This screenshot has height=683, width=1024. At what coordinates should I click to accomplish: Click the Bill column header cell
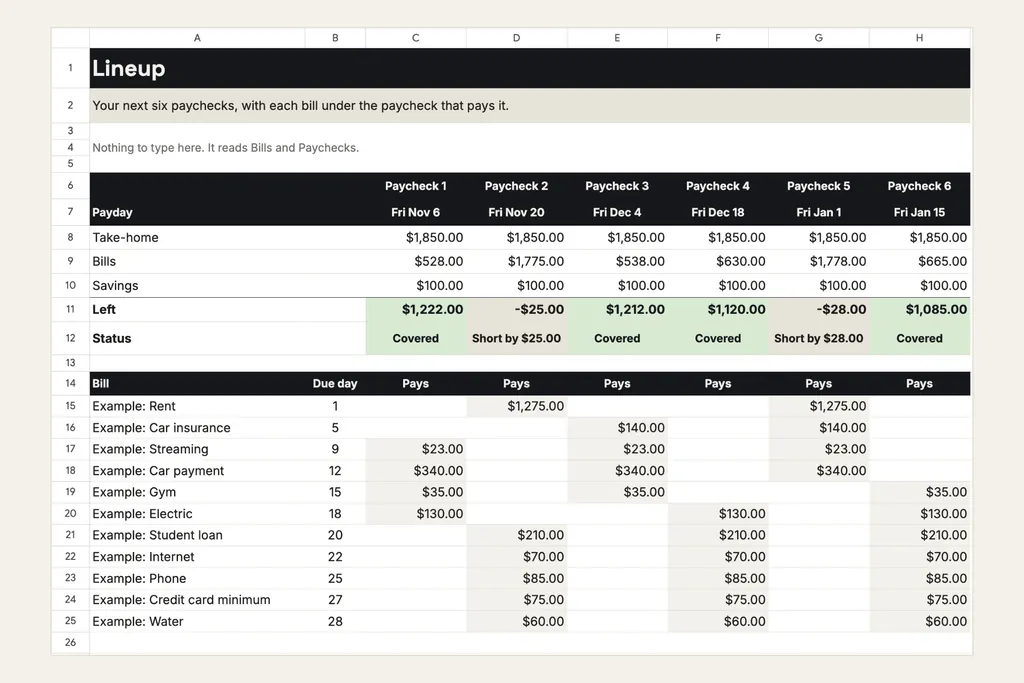[197, 383]
